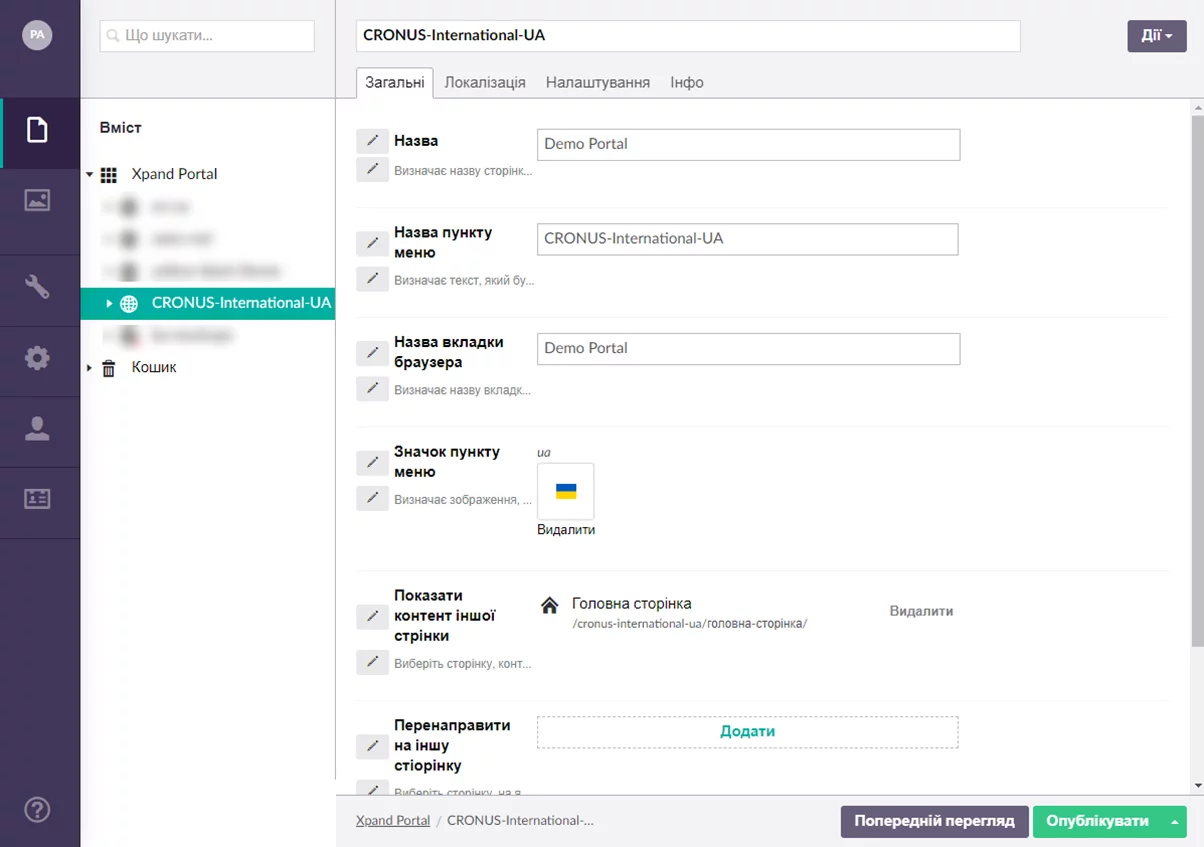Open the dropdown arrow beside Опублікувати

coord(1174,822)
